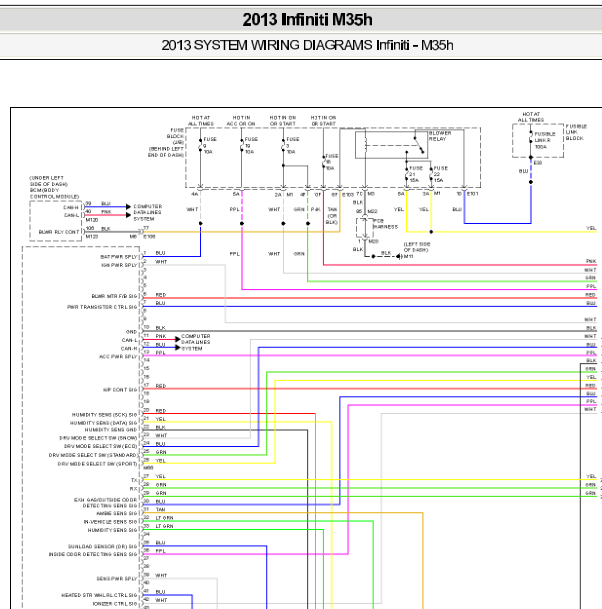This screenshot has width=602, height=609.
Task: Select the "RX" pin 28 label
Action: click(133, 489)
